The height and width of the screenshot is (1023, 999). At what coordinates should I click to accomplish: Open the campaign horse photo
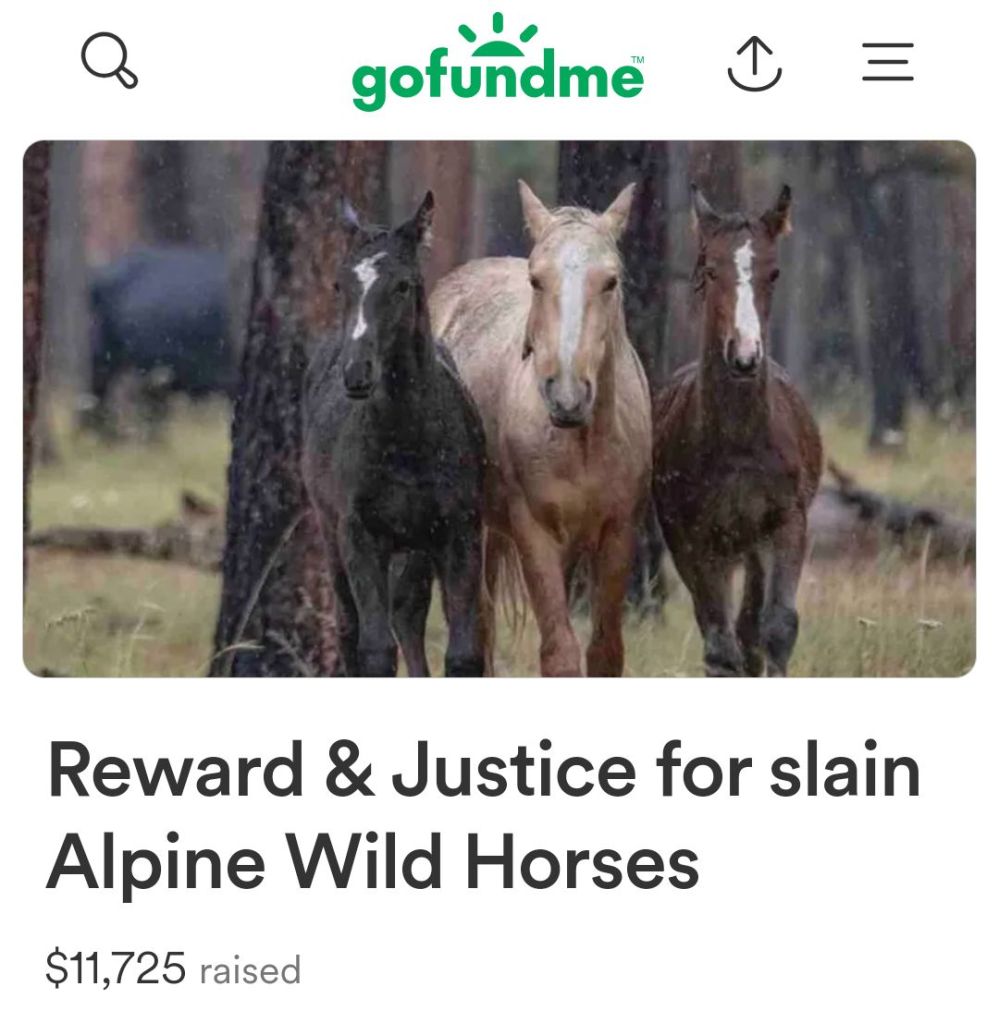499,408
